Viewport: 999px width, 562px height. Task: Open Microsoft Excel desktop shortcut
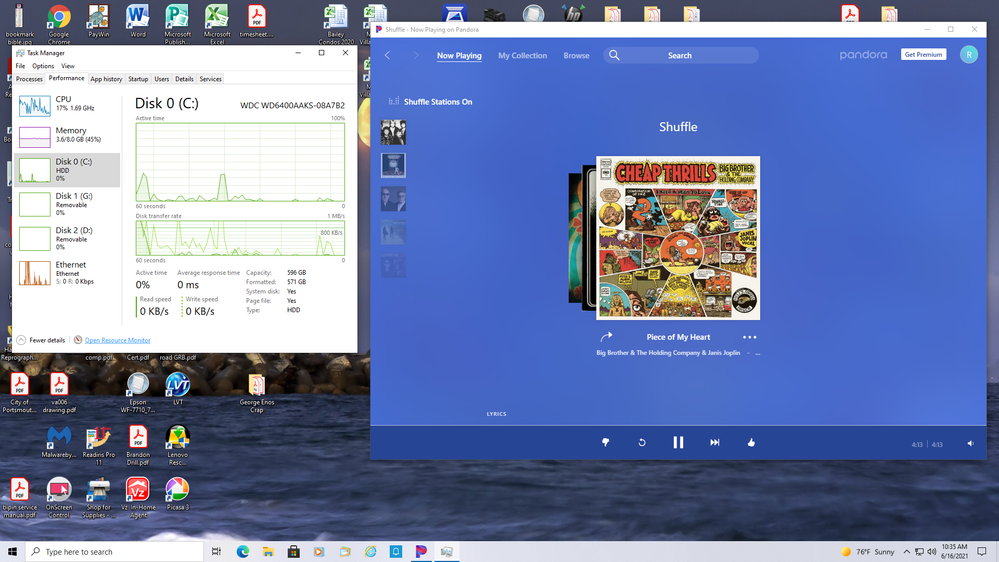[217, 24]
